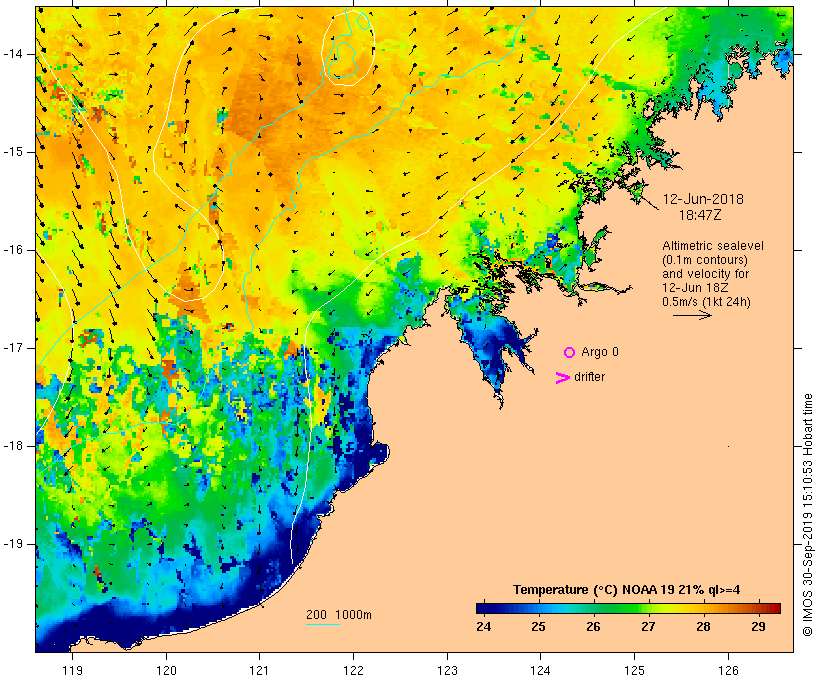Click colorbar tick label 25
820x680 pixels.
(x=539, y=627)
